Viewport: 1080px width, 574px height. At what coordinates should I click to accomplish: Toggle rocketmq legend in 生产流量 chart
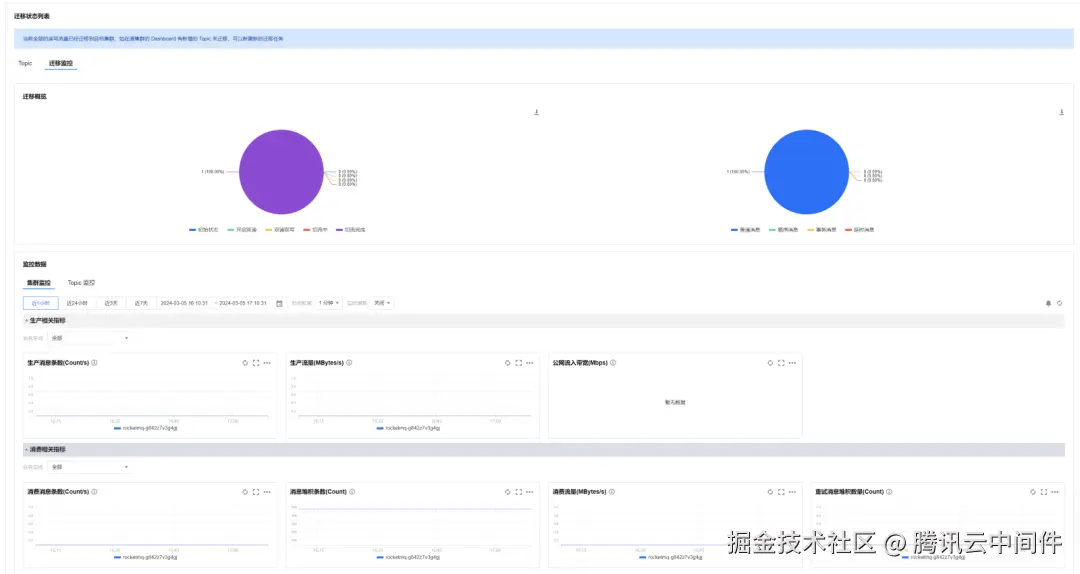[x=408, y=428]
